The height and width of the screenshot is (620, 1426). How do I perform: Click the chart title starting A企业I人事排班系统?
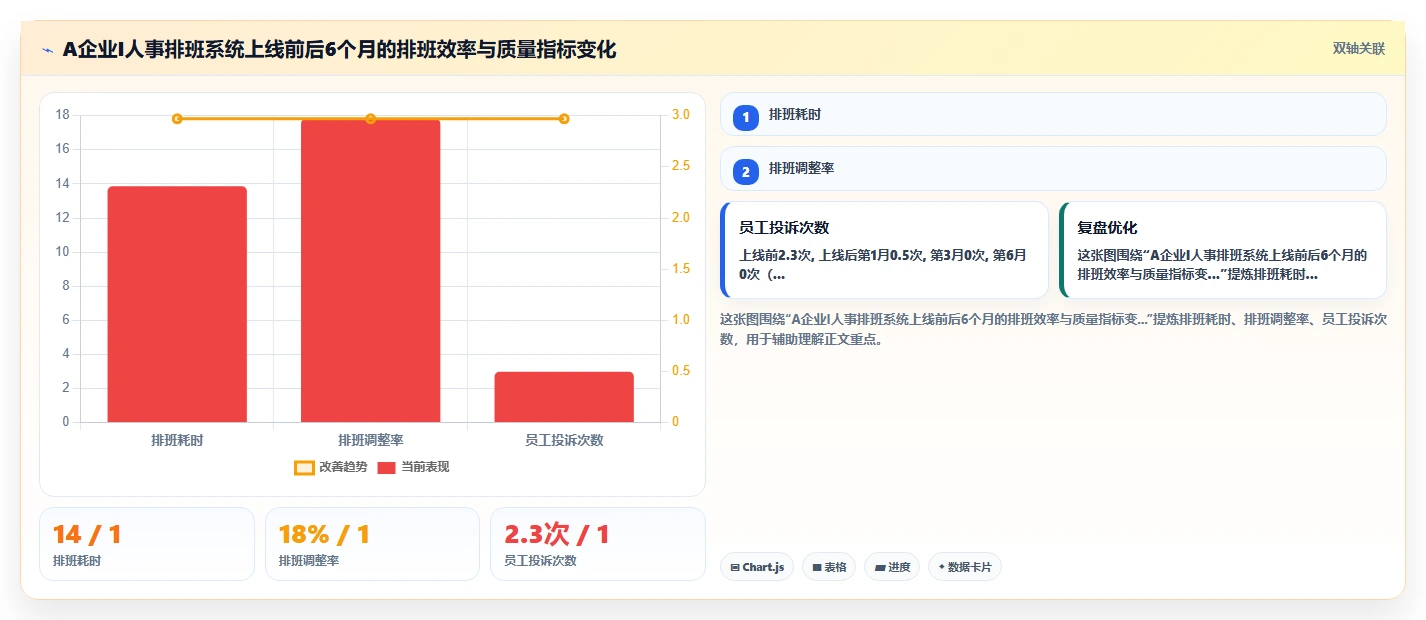339,49
